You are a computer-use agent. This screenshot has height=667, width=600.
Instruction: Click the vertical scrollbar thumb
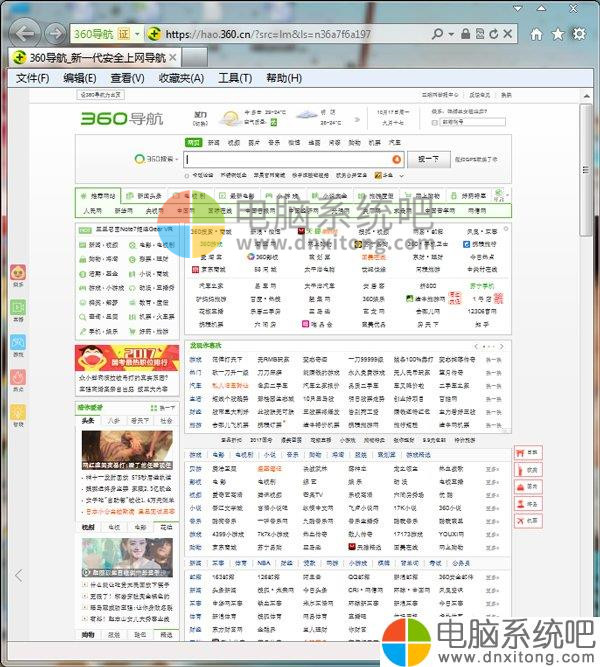[x=586, y=170]
